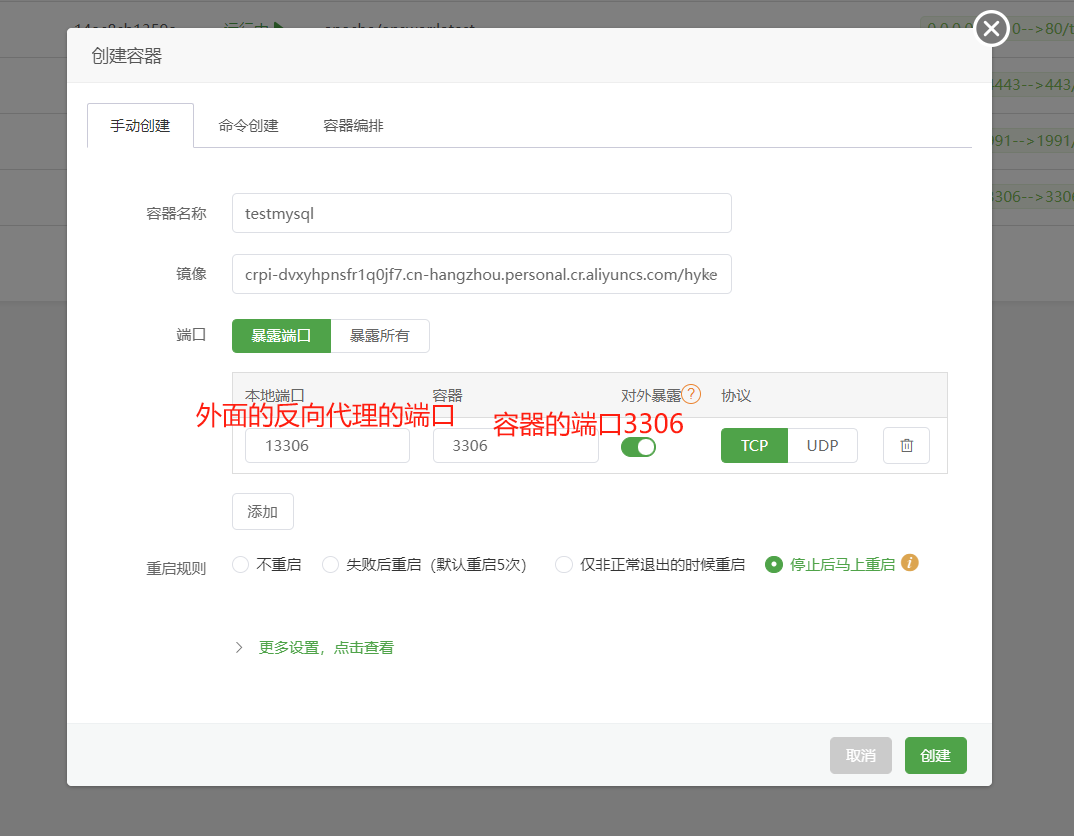1074x836 pixels.
Task: Choose 失败后重启 (默认重启5次) option
Action: 330,565
